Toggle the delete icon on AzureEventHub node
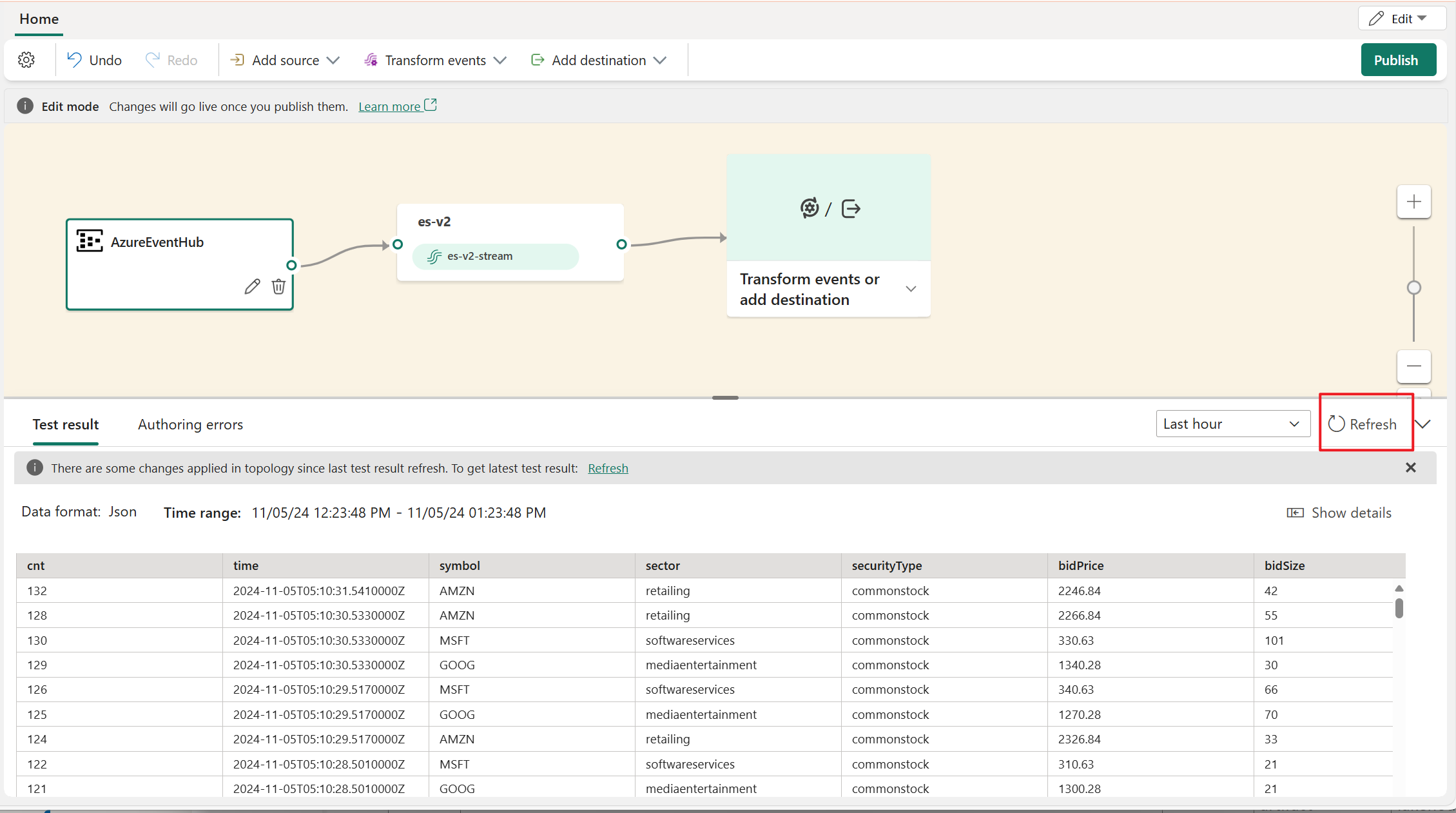 coord(278,287)
